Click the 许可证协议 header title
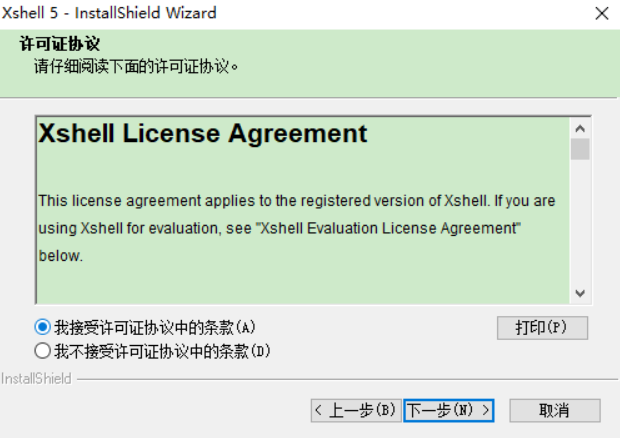 [60, 43]
